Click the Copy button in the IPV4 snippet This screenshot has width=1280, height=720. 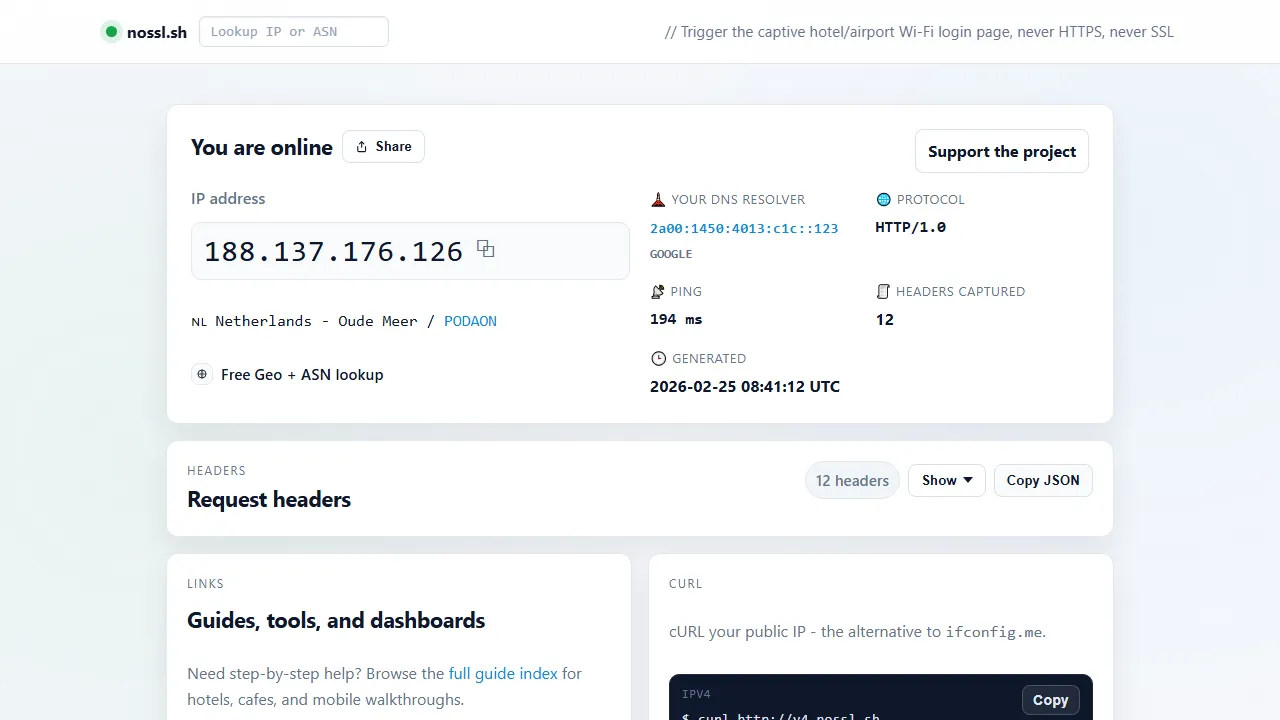click(1050, 699)
